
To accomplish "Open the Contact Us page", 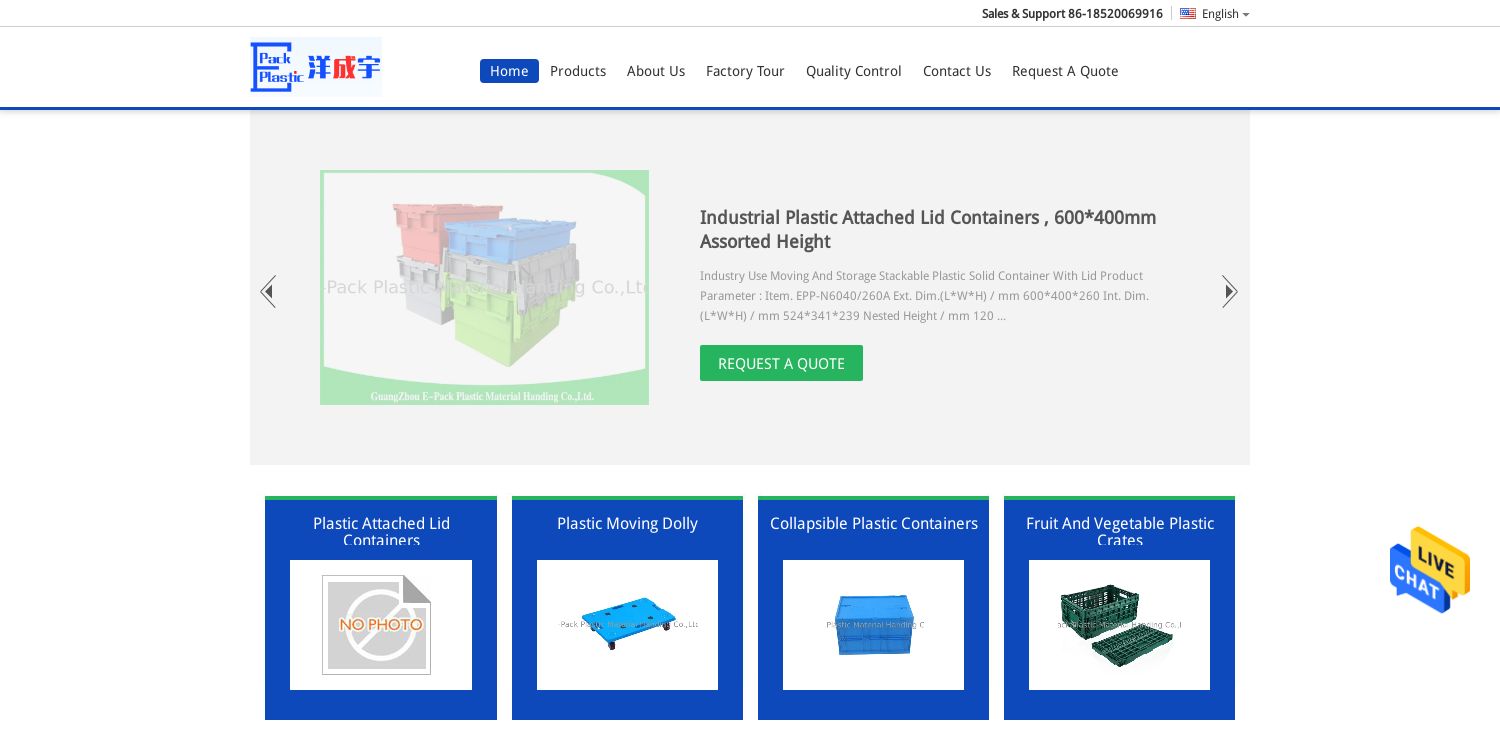I will pos(957,71).
